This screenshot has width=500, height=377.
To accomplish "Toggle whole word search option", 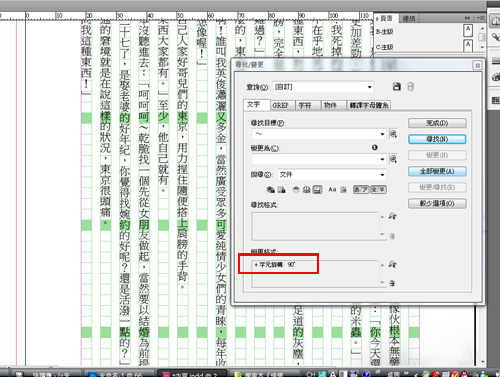I will coord(344,190).
